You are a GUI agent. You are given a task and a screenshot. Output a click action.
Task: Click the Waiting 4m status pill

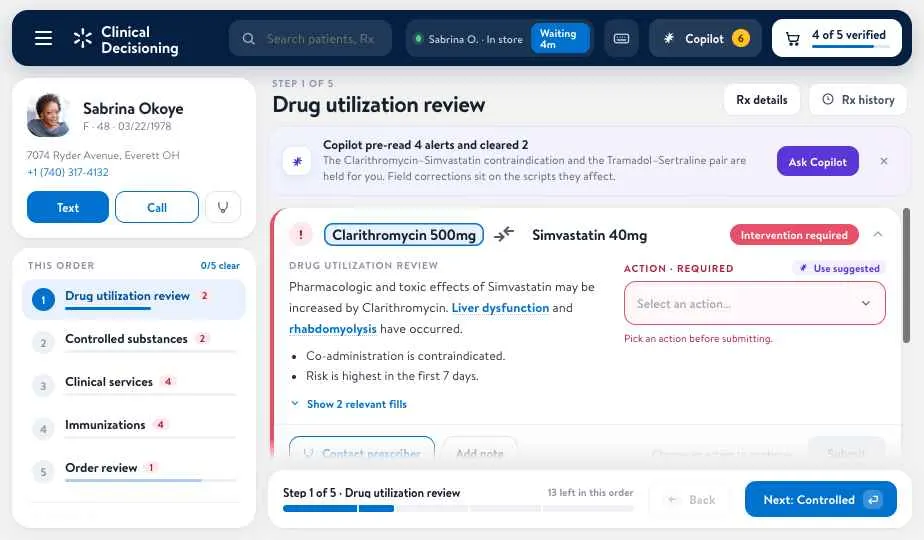coord(560,39)
